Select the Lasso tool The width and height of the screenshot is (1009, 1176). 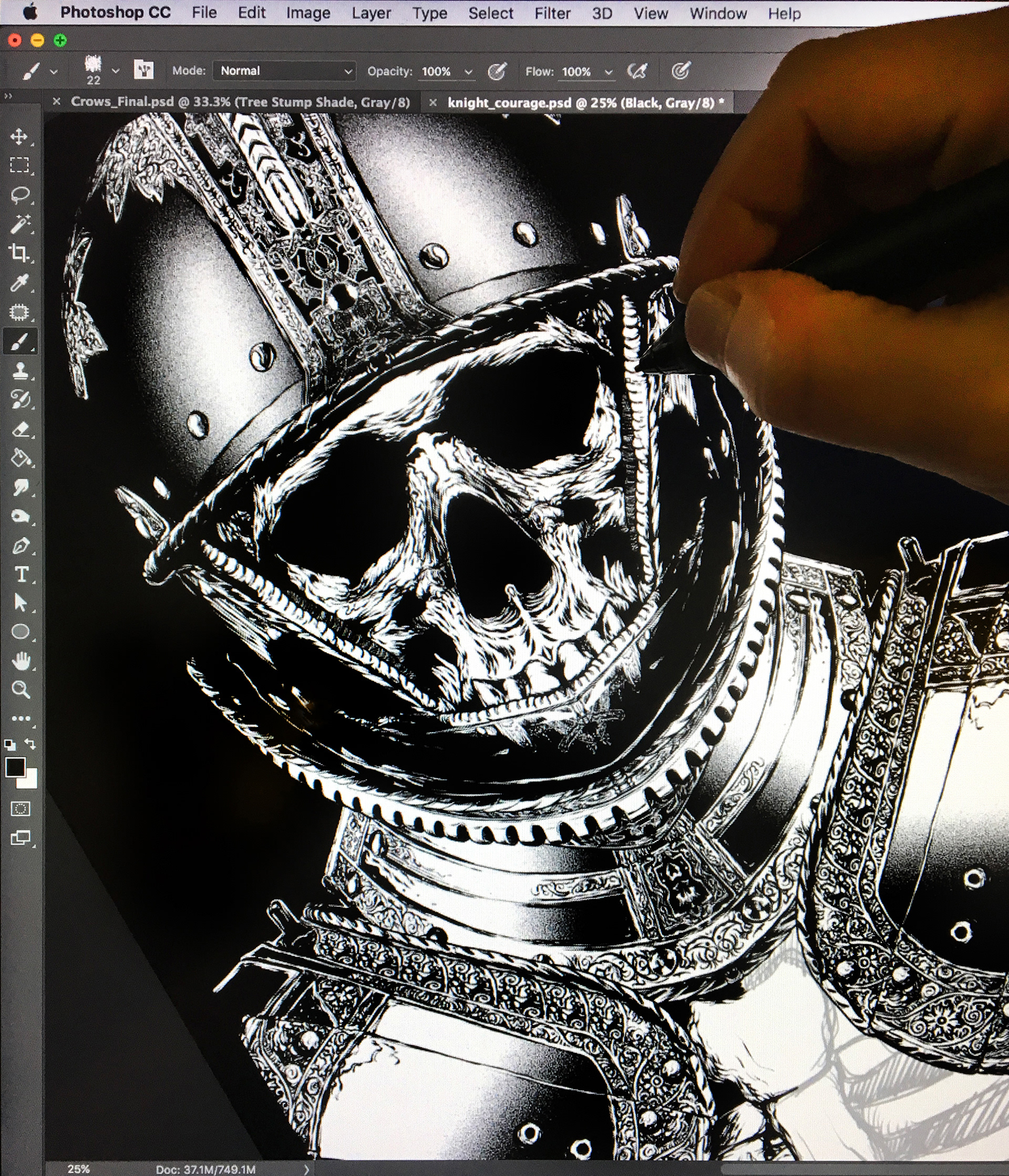20,195
